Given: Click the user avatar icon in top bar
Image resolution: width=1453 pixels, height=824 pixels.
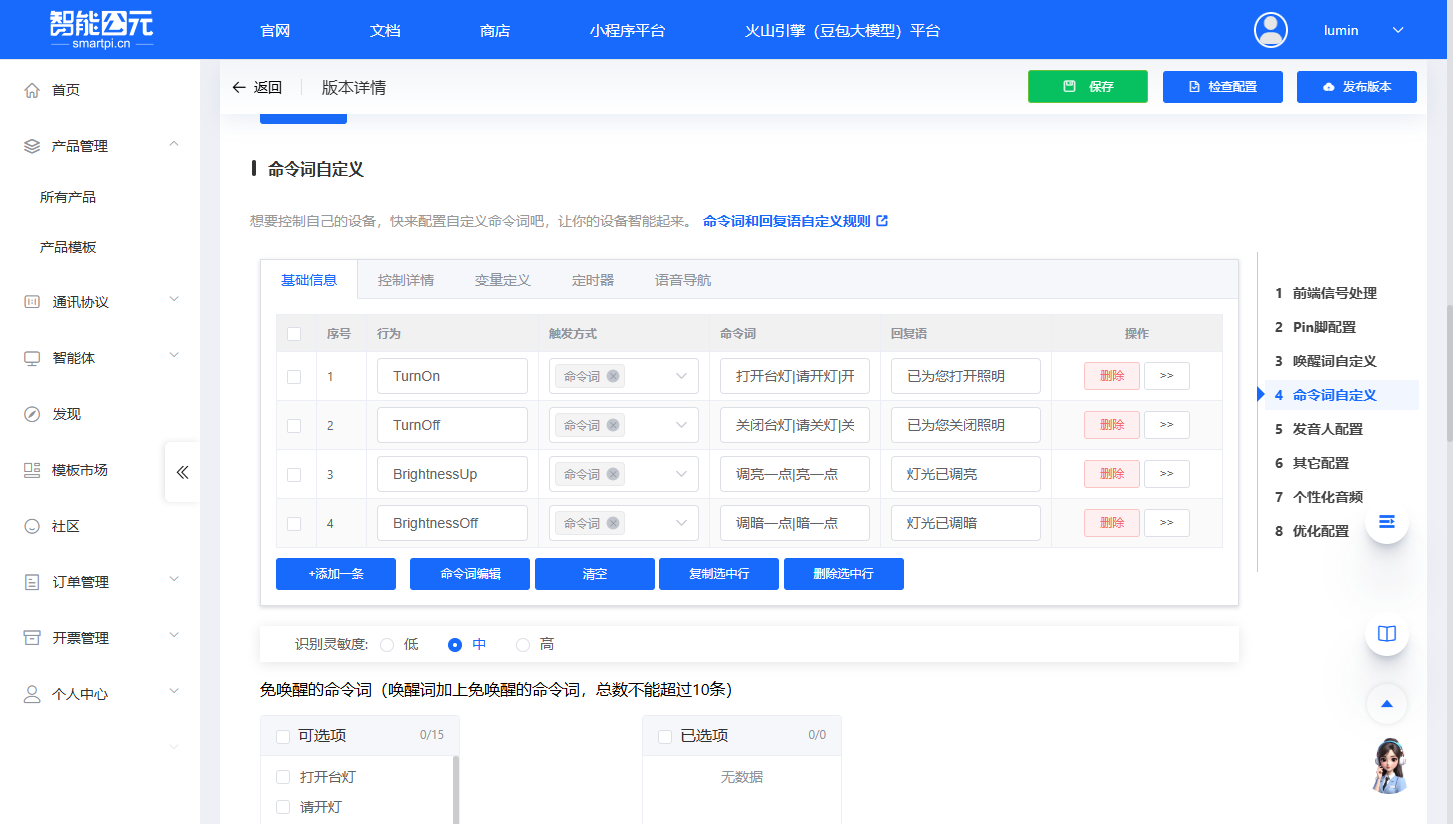Looking at the screenshot, I should [x=1270, y=29].
